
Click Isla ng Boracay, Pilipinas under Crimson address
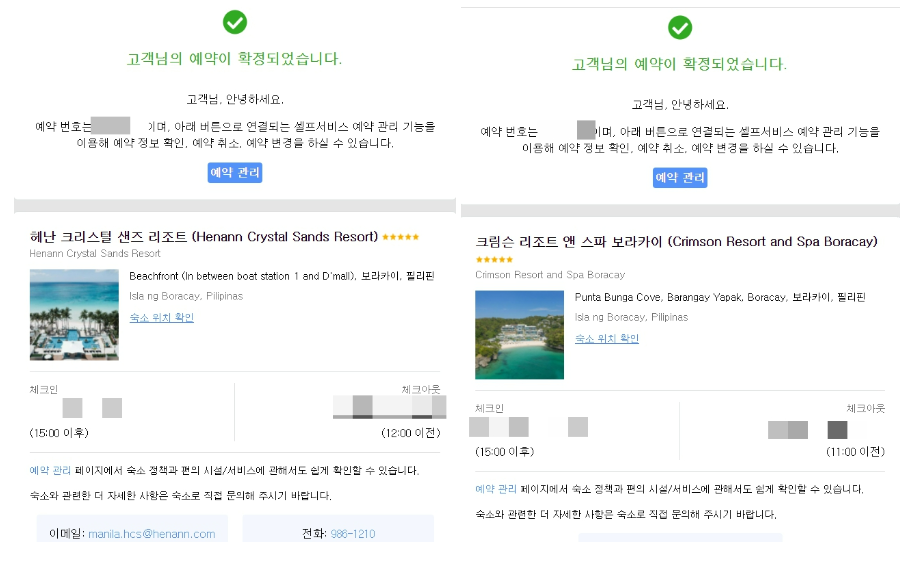[631, 317]
